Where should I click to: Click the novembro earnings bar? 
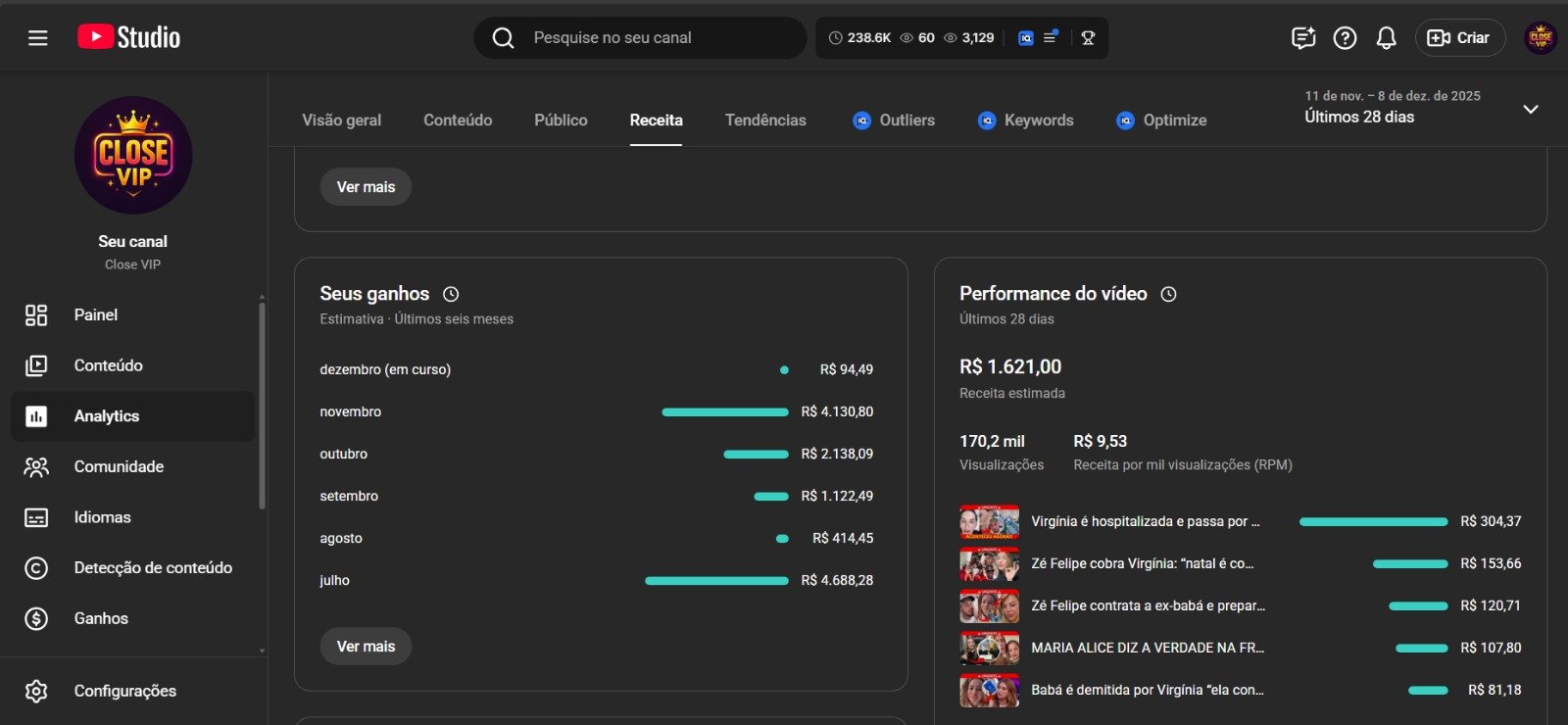pos(725,412)
